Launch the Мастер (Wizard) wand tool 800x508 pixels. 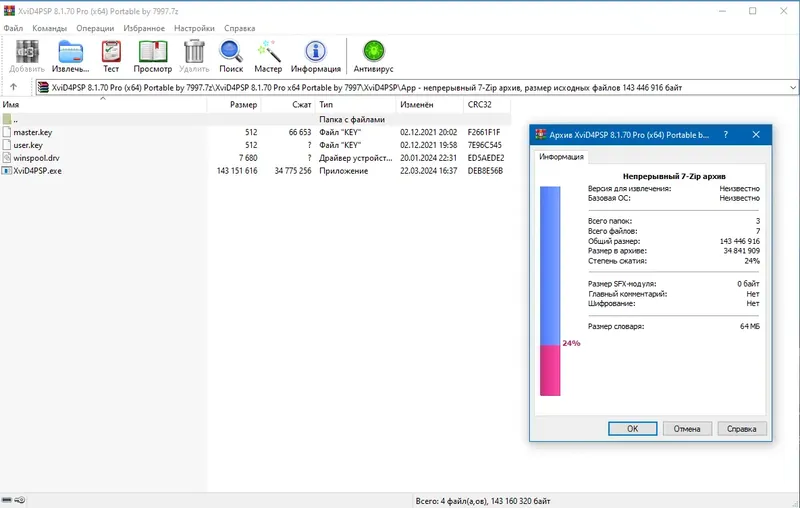tap(268, 52)
